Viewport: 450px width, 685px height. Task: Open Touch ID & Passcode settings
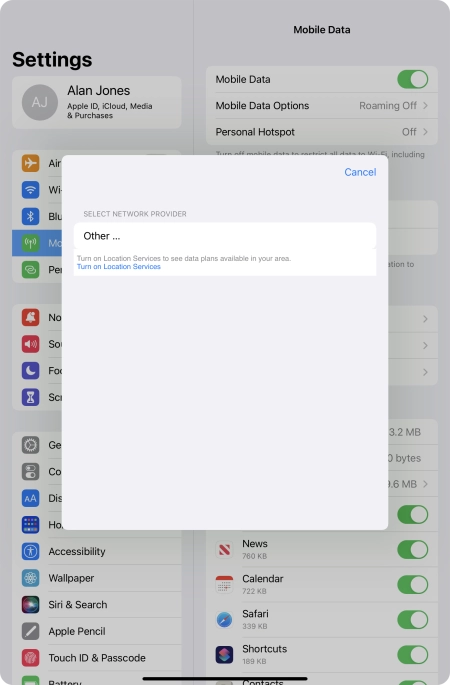(x=97, y=657)
